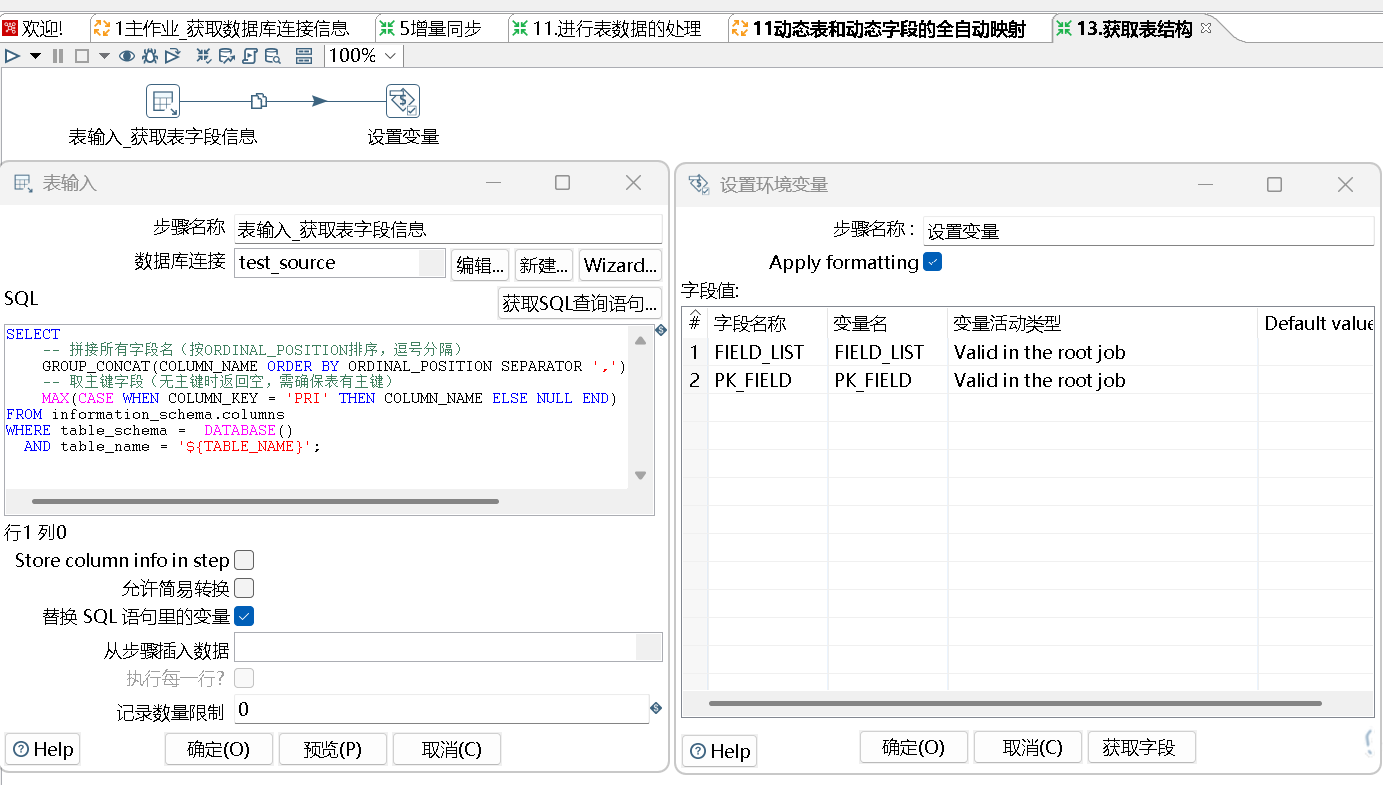Click the SQL editor scroll down arrow
This screenshot has height=785, width=1383.
tap(641, 475)
